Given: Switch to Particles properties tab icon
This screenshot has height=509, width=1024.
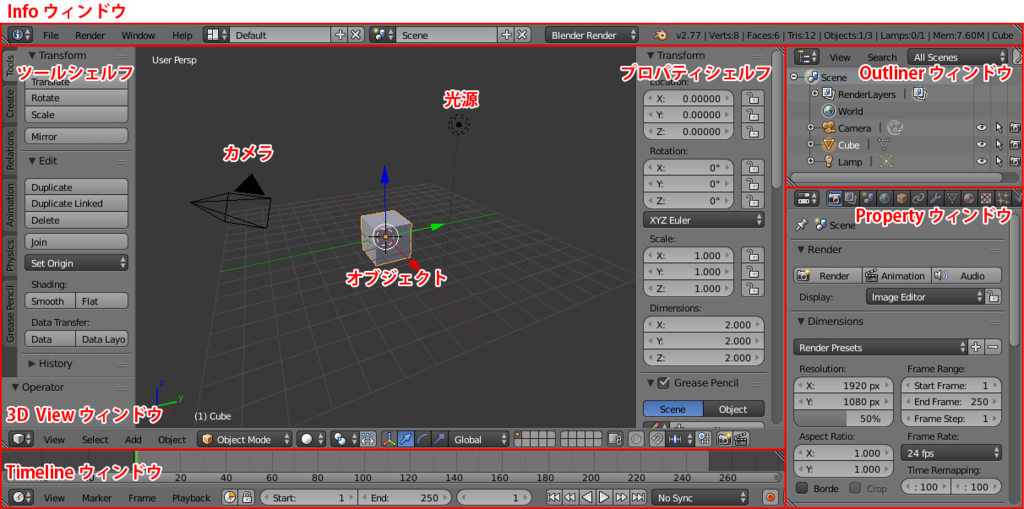Looking at the screenshot, I should pyautogui.click(x=1003, y=197).
